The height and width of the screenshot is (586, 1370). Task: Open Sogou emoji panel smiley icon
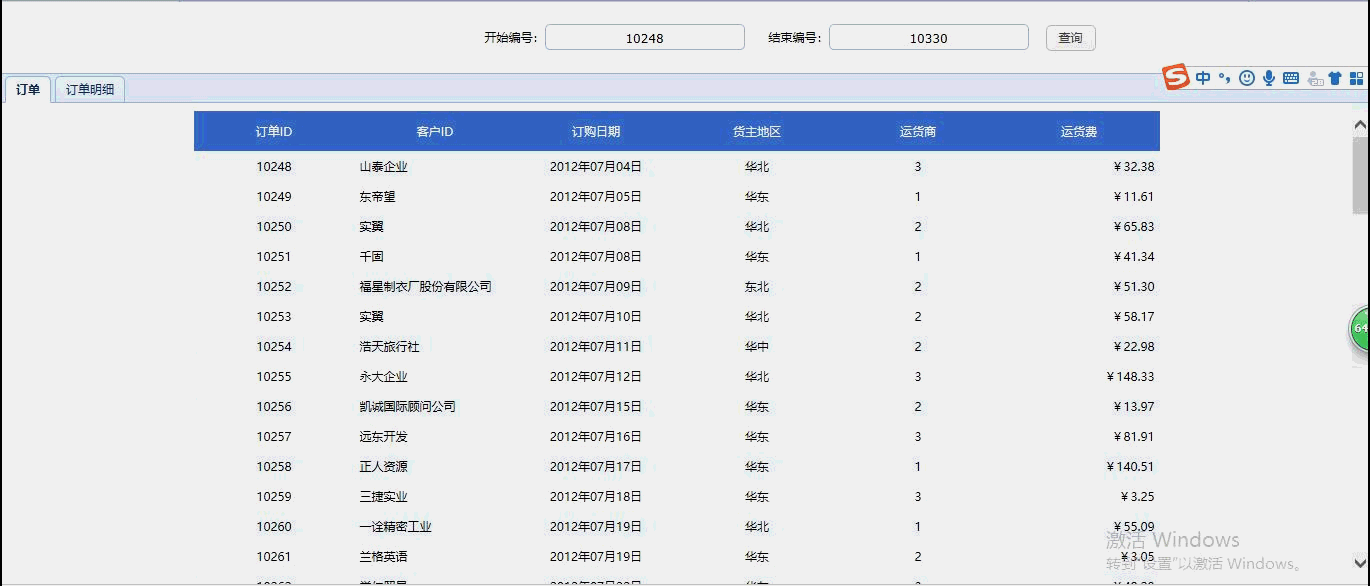point(1247,78)
